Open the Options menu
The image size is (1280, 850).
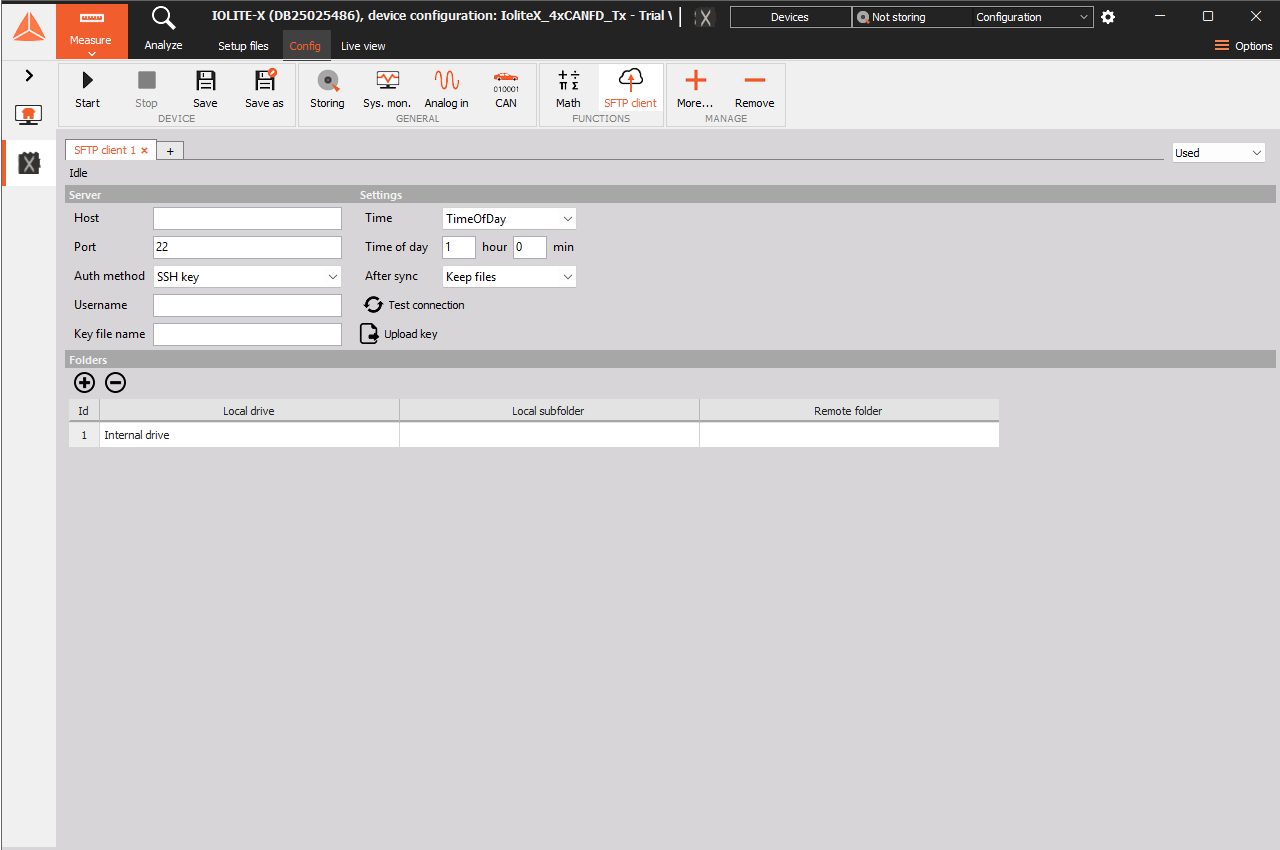click(x=1244, y=46)
